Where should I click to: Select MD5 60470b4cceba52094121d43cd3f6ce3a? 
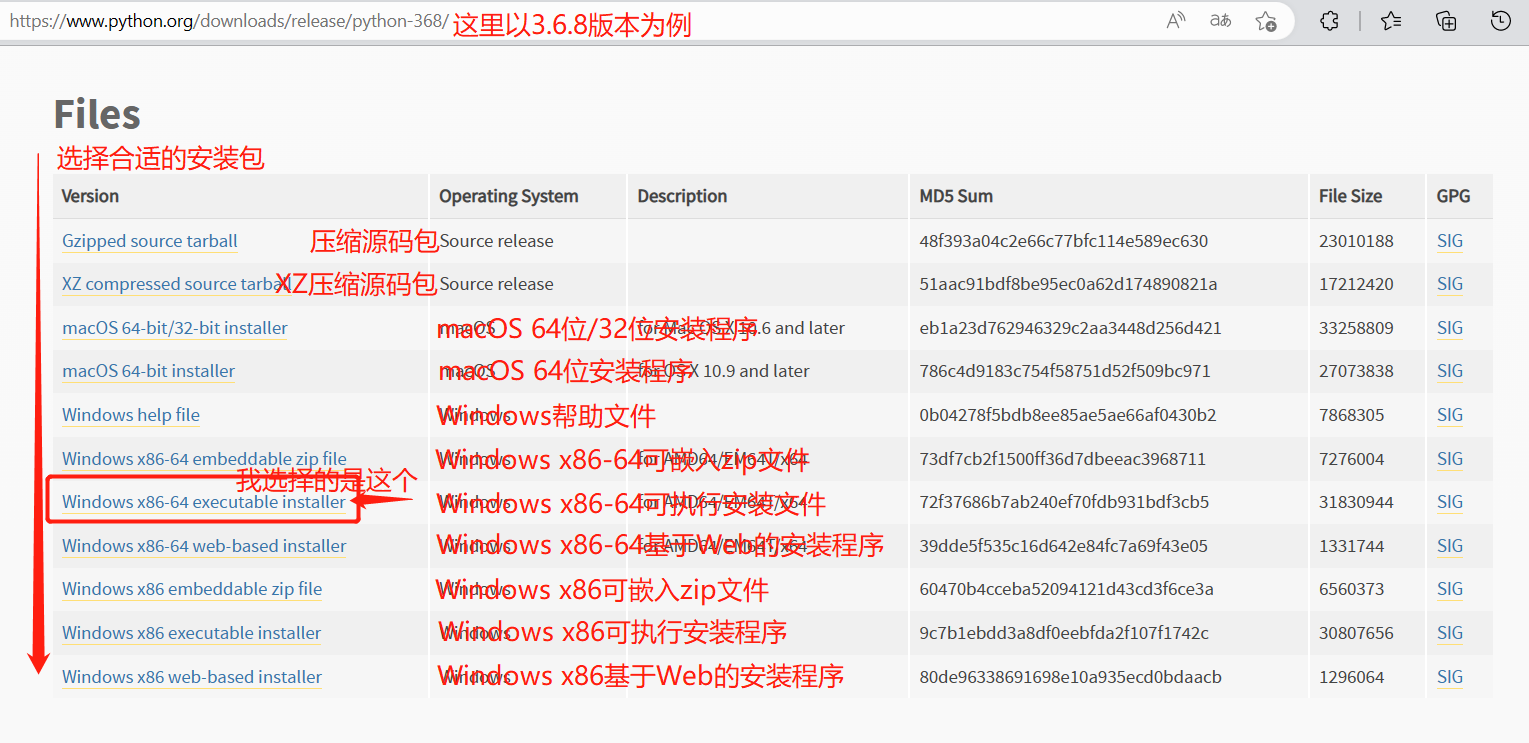[x=1067, y=589]
